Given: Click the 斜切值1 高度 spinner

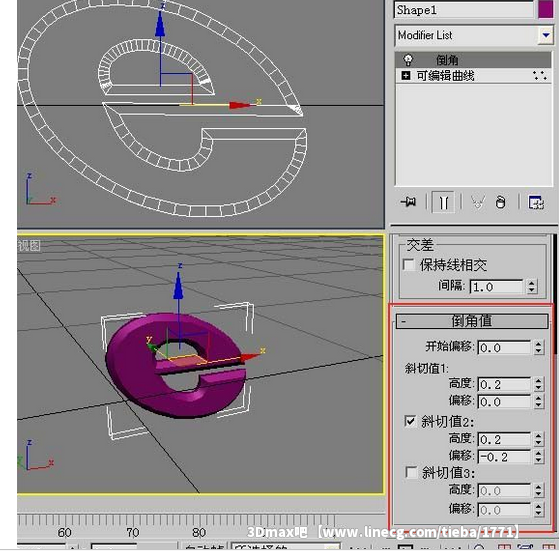Looking at the screenshot, I should tap(538, 384).
